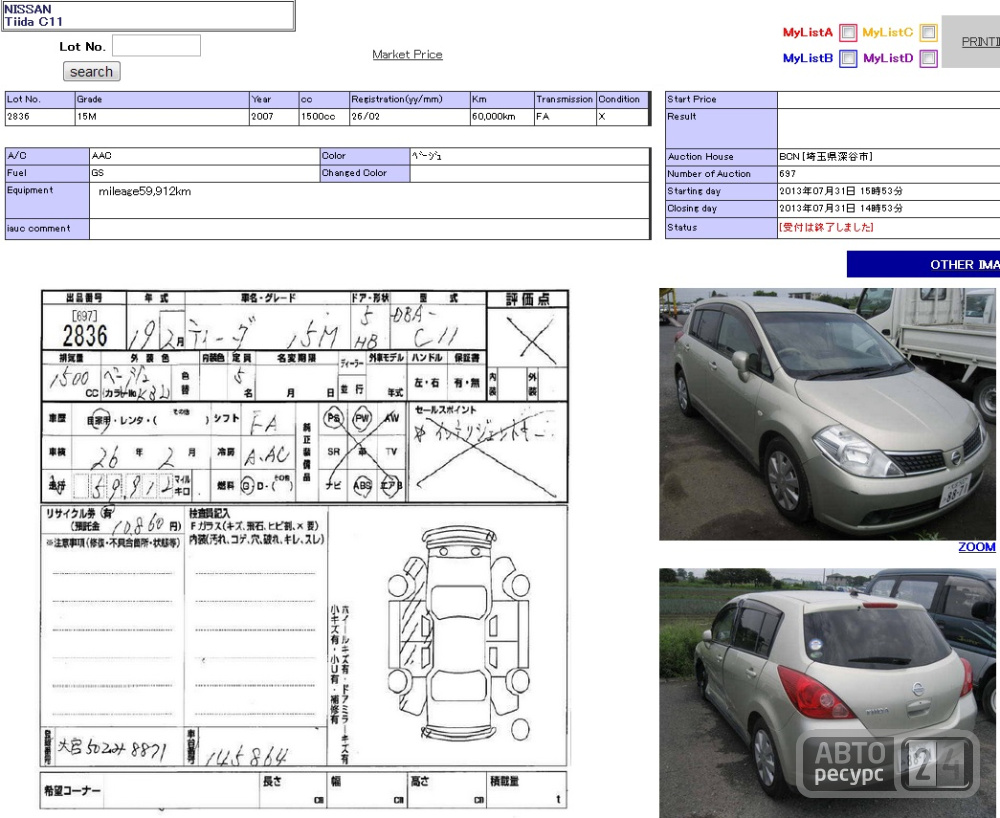
Task: Open the Market Price link
Action: pyautogui.click(x=407, y=54)
